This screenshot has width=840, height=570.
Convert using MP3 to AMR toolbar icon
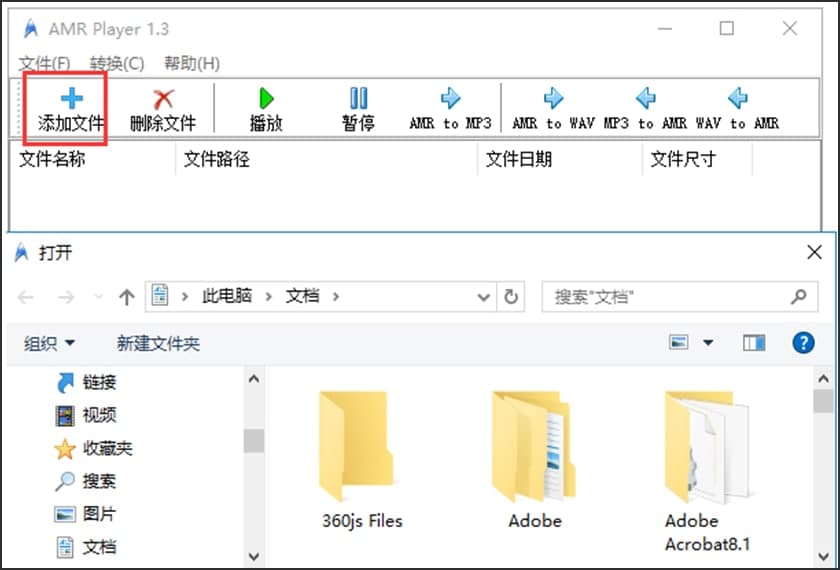(x=646, y=98)
